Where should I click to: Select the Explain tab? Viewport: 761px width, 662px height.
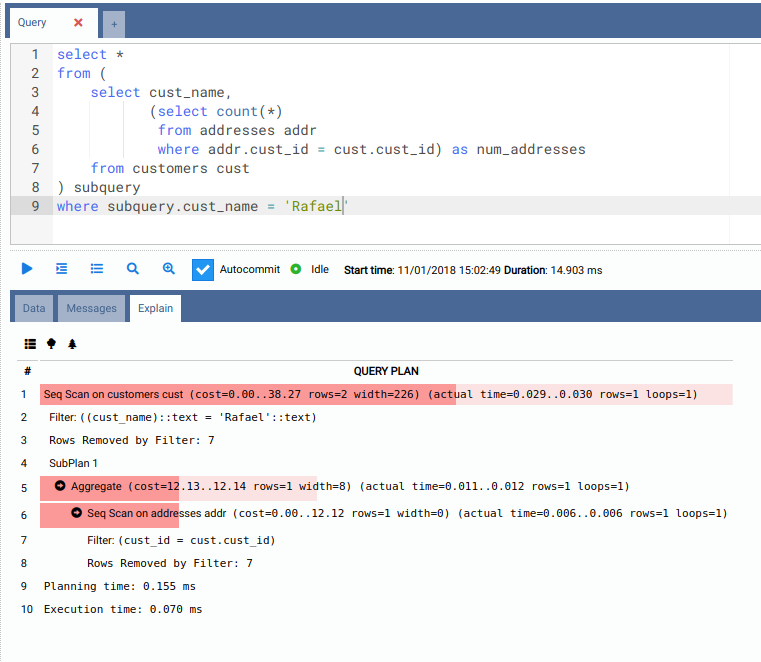(155, 308)
